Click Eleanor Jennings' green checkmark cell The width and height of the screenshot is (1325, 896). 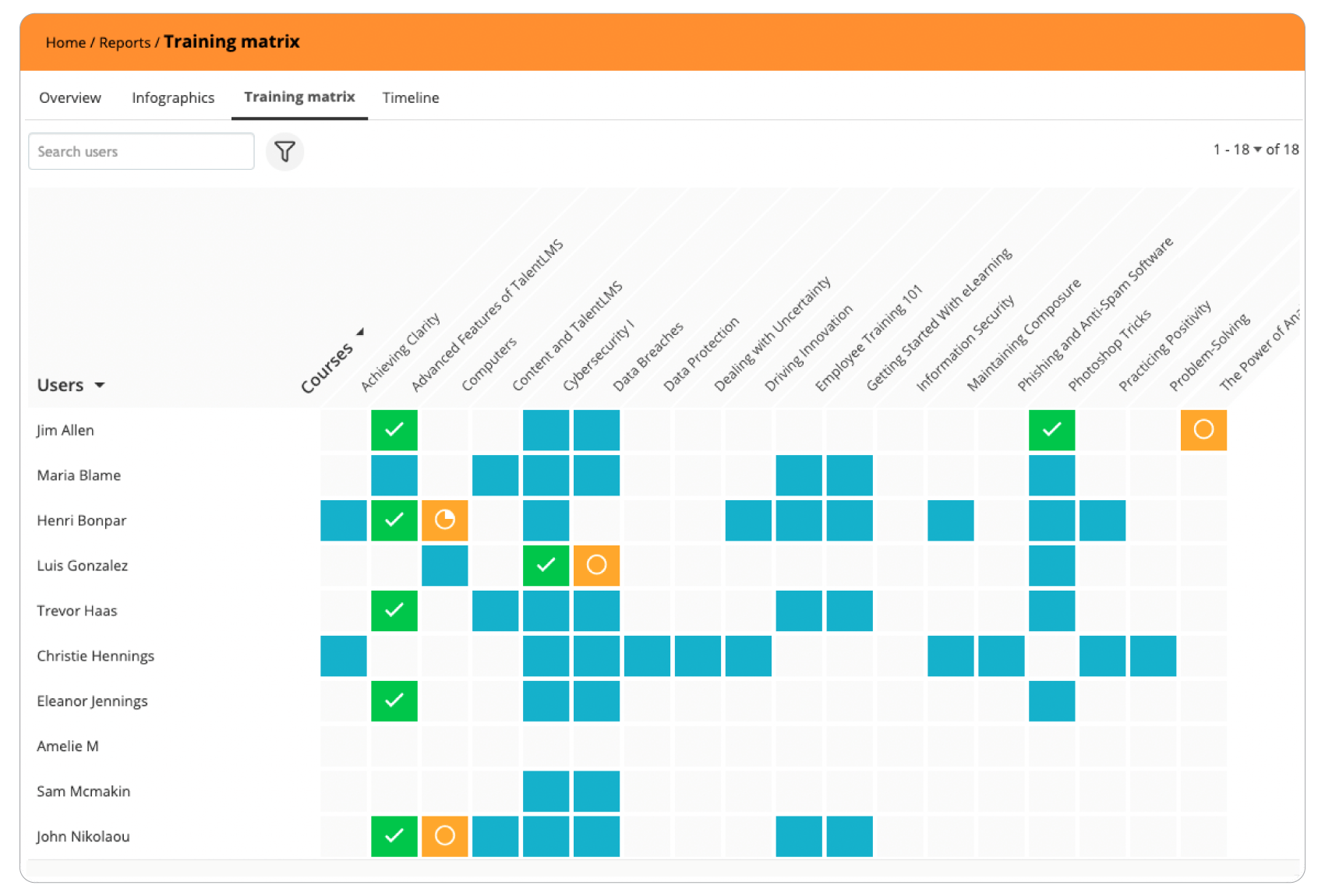point(394,701)
